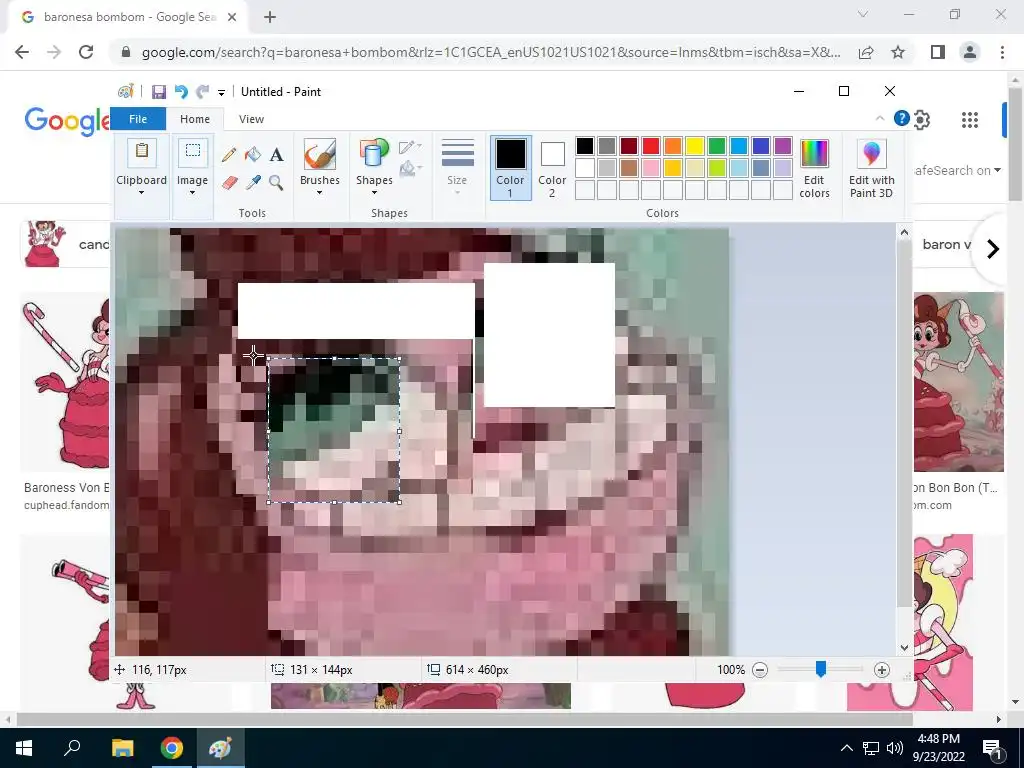Viewport: 1024px width, 768px height.
Task: Open Paint Help question mark icon
Action: point(901,118)
